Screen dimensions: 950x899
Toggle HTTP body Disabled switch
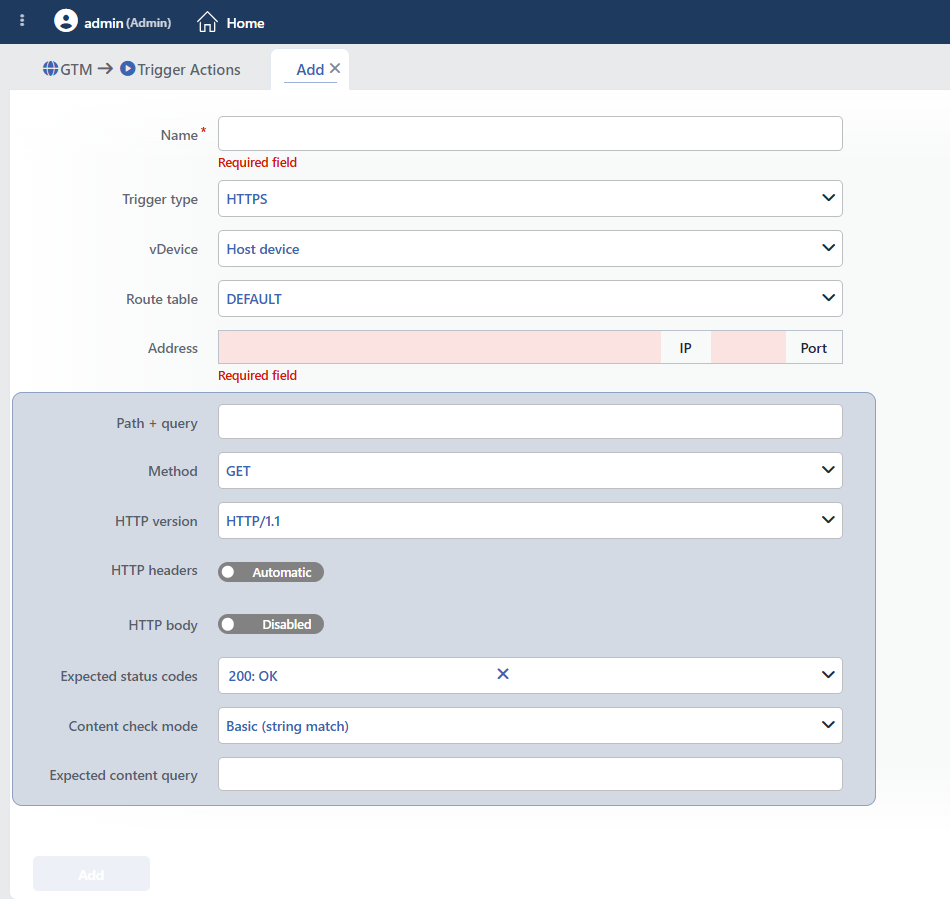(x=271, y=625)
